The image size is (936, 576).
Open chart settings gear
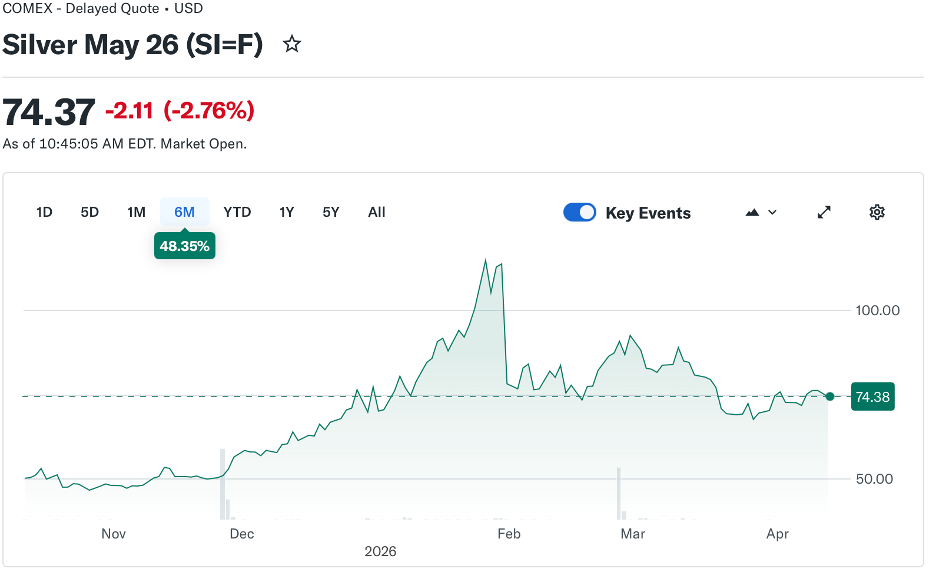877,212
